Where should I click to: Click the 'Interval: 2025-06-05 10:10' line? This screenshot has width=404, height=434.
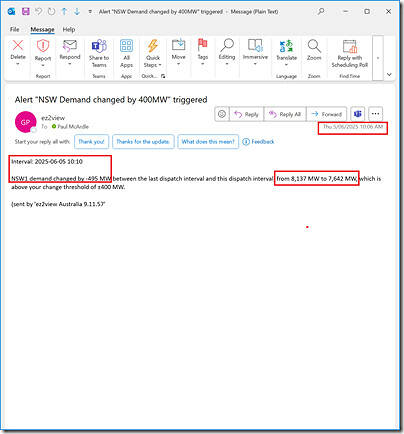click(x=47, y=161)
